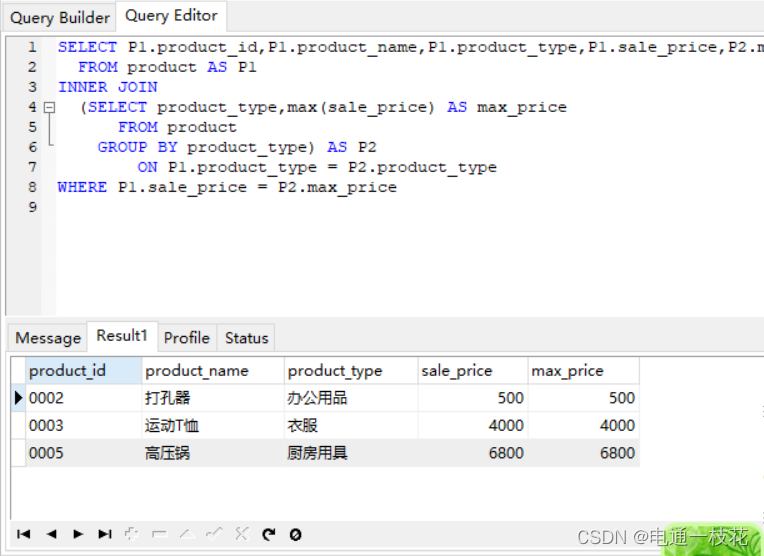Sort by the product_id column header
The image size is (764, 556).
(83, 371)
